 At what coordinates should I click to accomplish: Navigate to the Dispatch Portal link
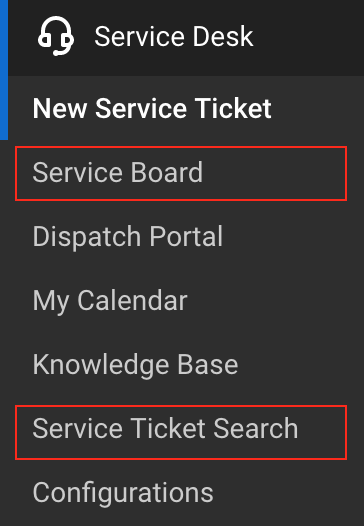(x=127, y=237)
